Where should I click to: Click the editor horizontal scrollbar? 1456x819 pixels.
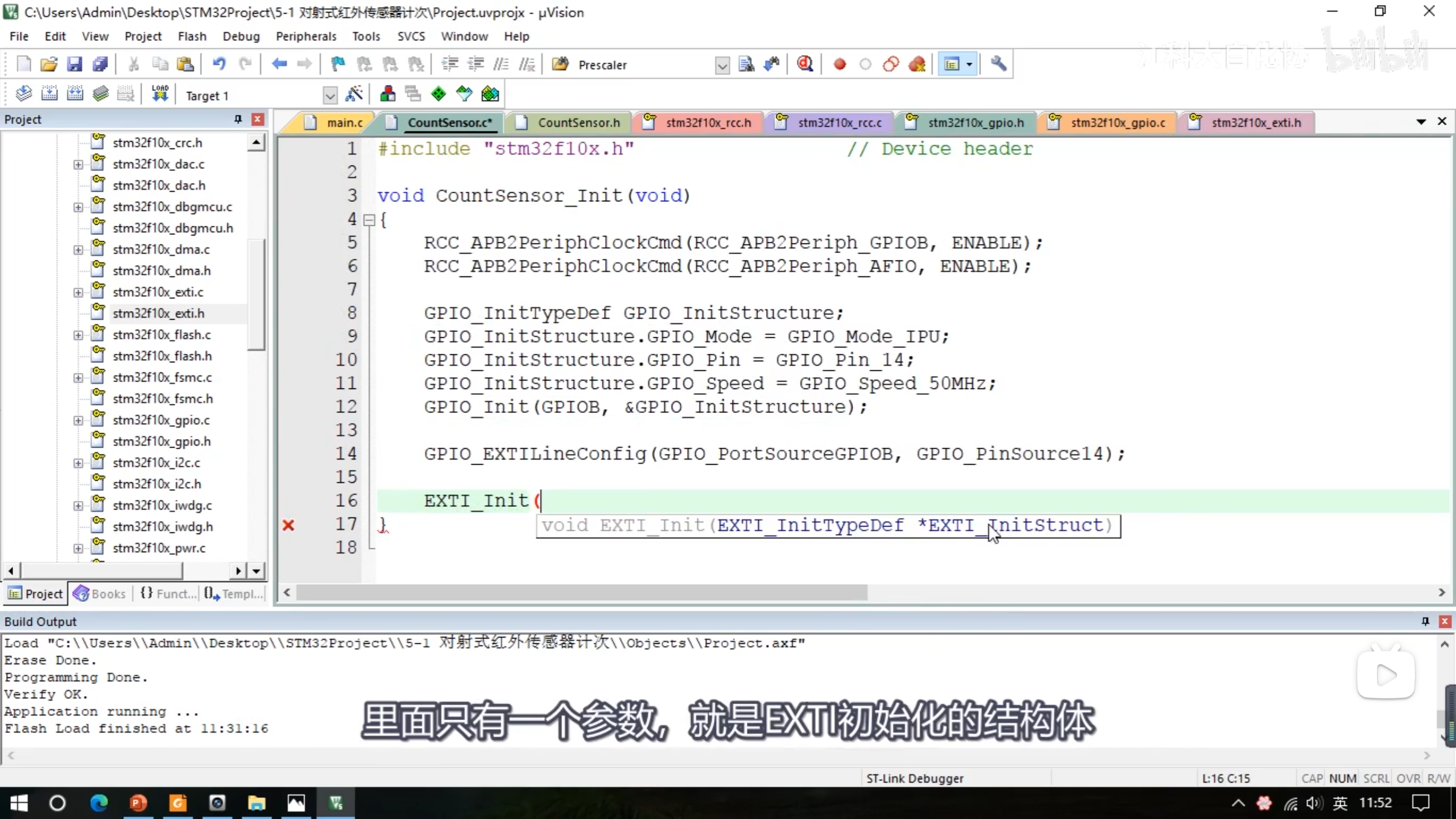coord(581,593)
